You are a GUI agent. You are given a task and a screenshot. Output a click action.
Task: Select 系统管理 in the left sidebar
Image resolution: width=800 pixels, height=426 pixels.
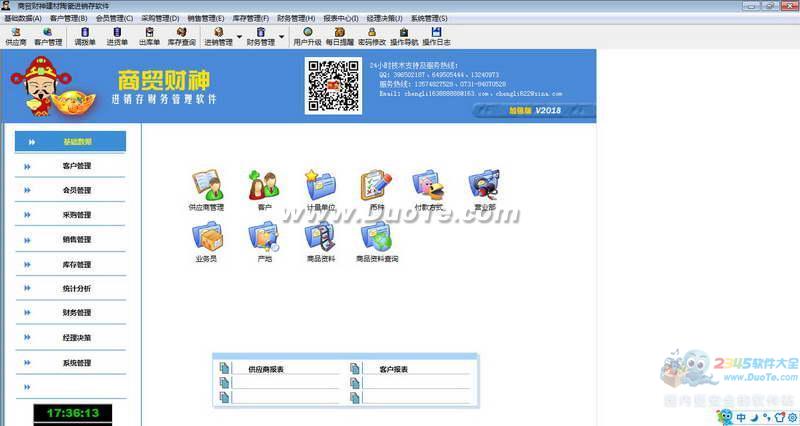tap(70, 363)
